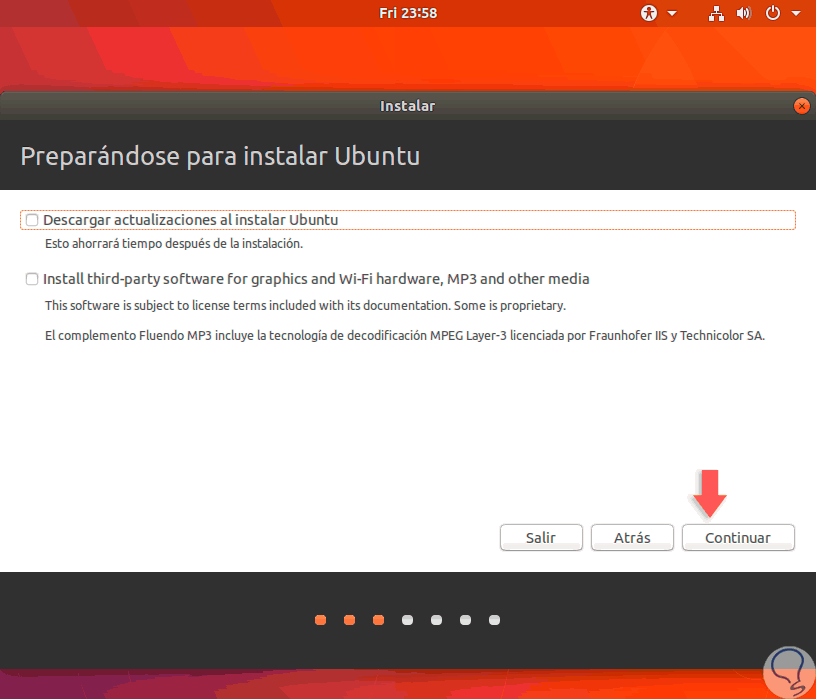Click the wired network status icon
Image resolution: width=816 pixels, height=699 pixels.
pyautogui.click(x=716, y=14)
